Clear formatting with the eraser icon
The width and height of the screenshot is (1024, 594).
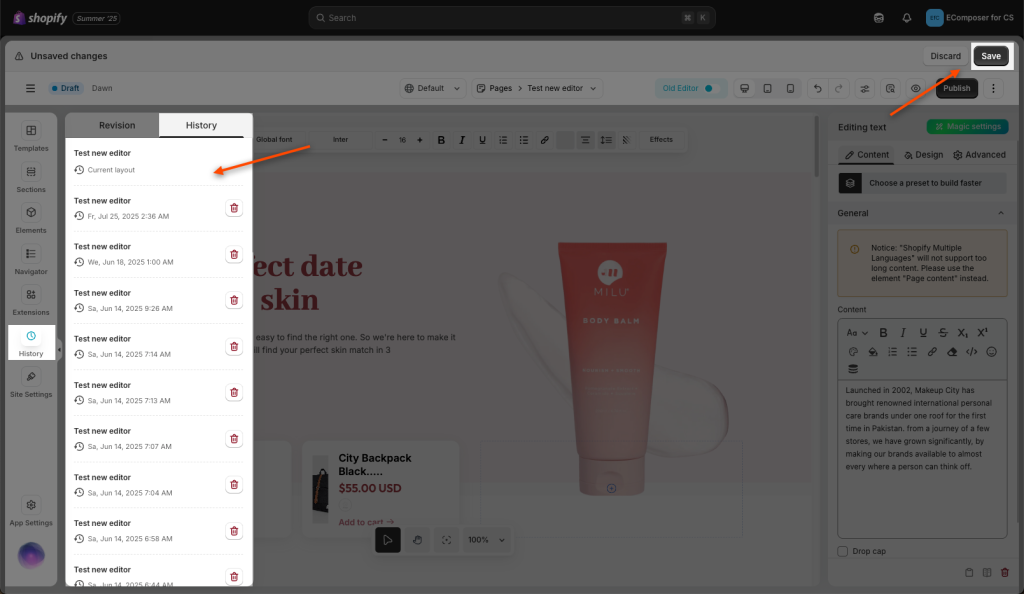[952, 352]
